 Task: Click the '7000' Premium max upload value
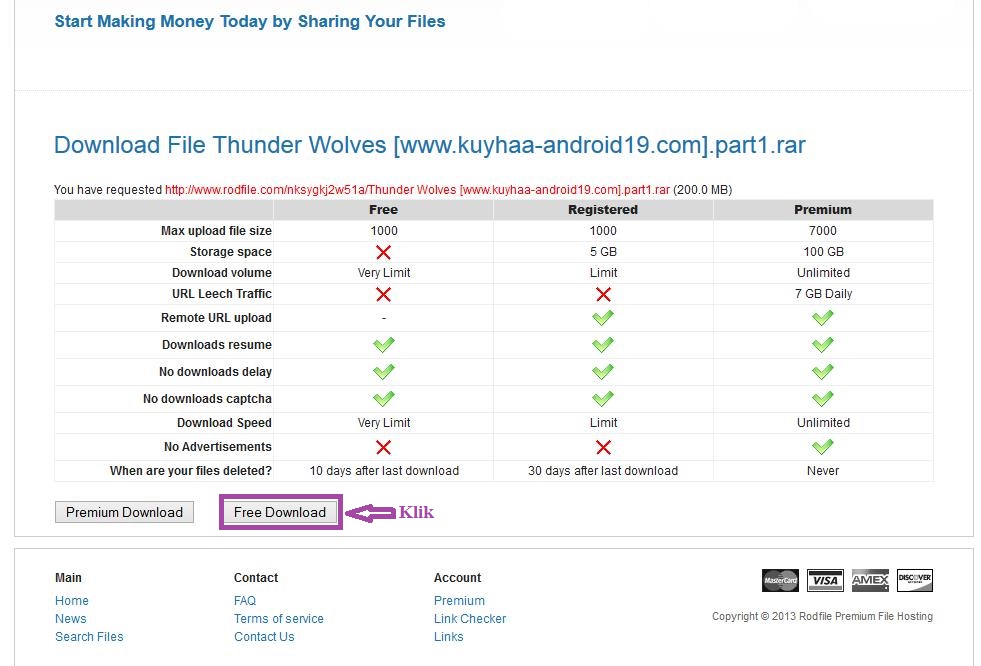(823, 231)
